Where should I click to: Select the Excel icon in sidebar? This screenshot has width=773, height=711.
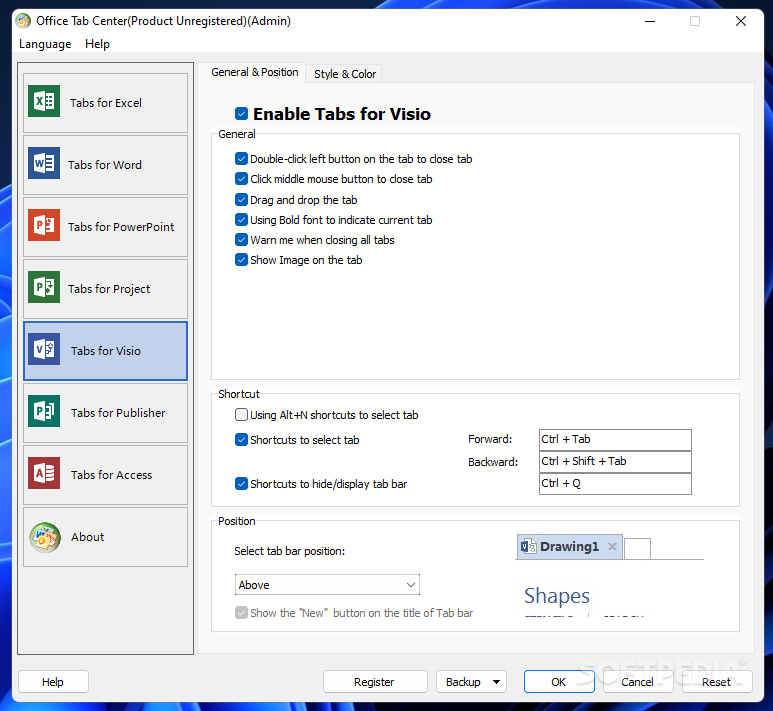click(44, 101)
